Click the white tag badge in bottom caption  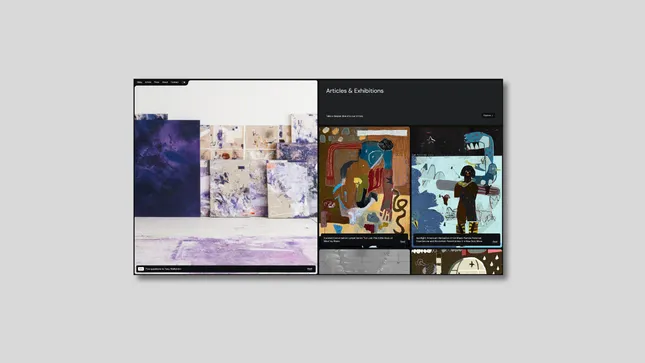(x=141, y=269)
